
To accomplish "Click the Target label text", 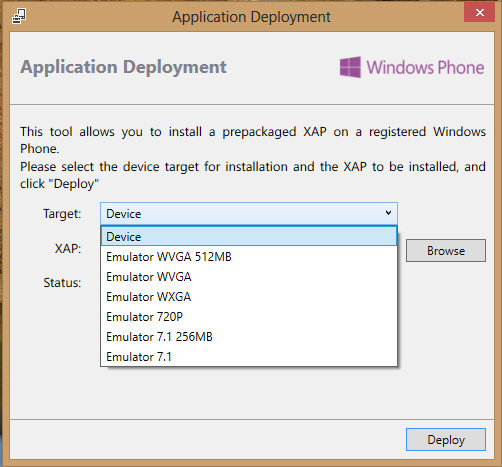I will coord(62,214).
